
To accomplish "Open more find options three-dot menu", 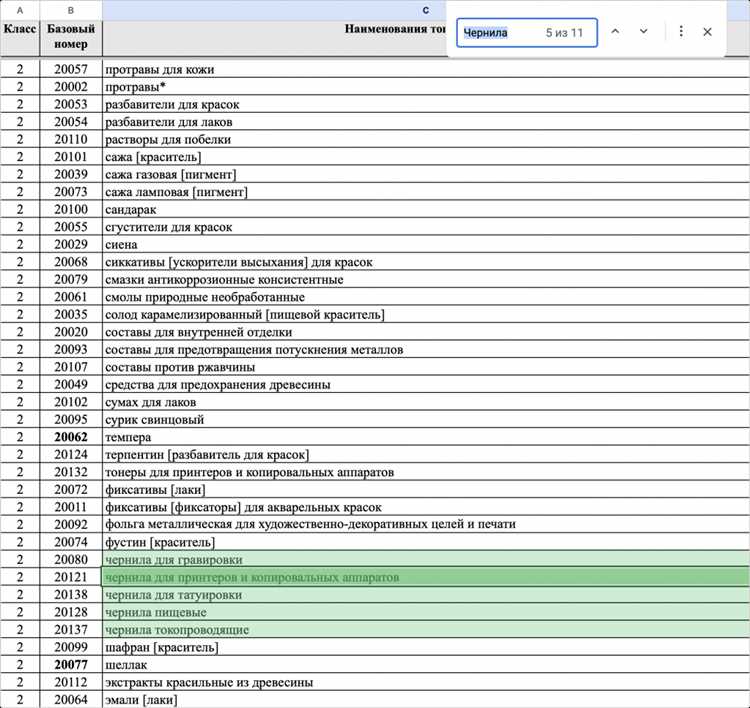I will point(681,32).
